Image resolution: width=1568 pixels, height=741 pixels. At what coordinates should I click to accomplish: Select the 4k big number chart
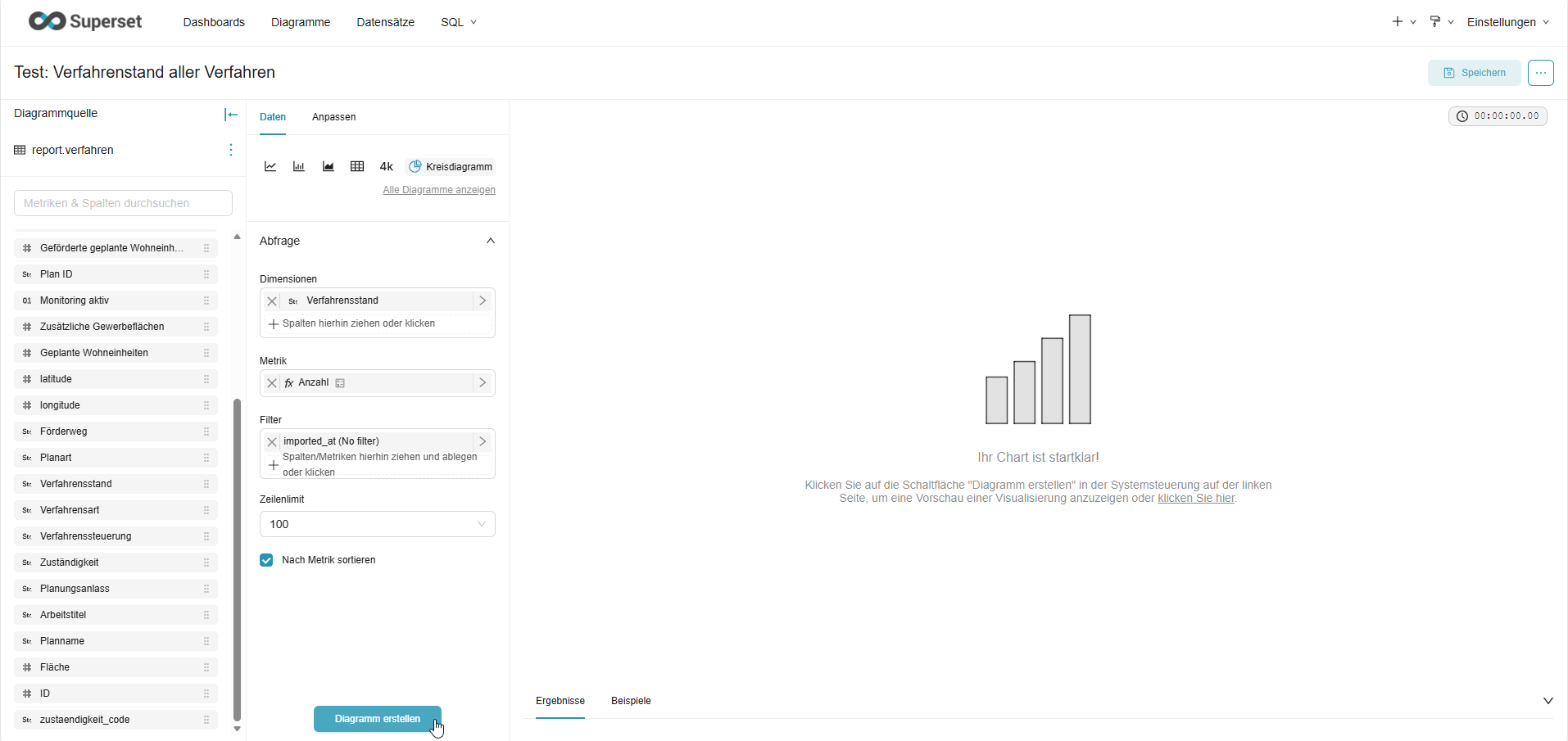pyautogui.click(x=387, y=166)
